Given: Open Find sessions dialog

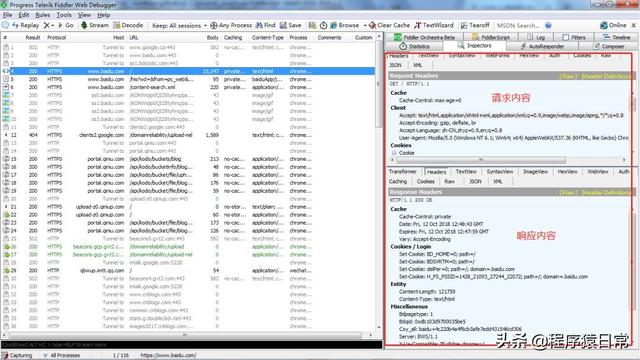Looking at the screenshot, I should click(x=265, y=25).
